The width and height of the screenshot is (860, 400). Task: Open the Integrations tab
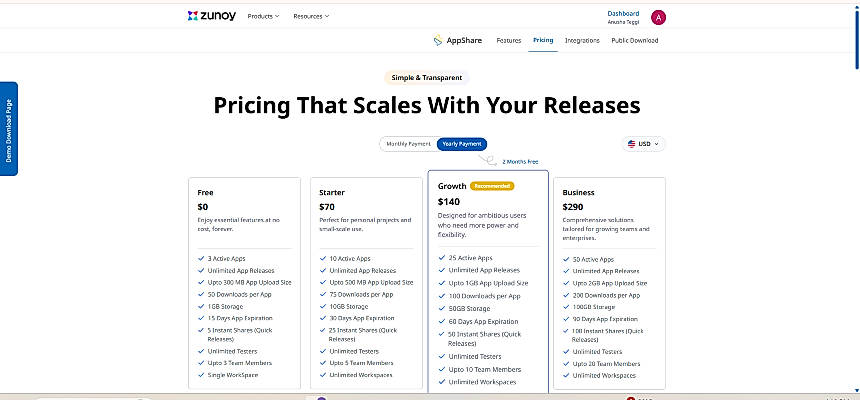coord(582,41)
